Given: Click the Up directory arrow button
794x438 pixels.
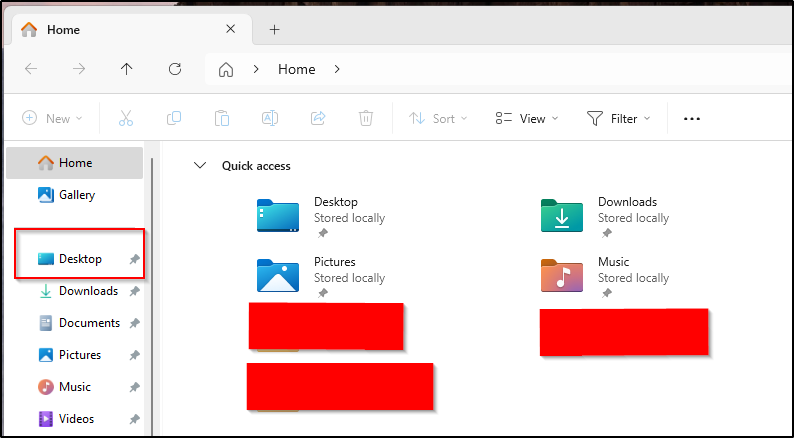Looking at the screenshot, I should click(126, 69).
